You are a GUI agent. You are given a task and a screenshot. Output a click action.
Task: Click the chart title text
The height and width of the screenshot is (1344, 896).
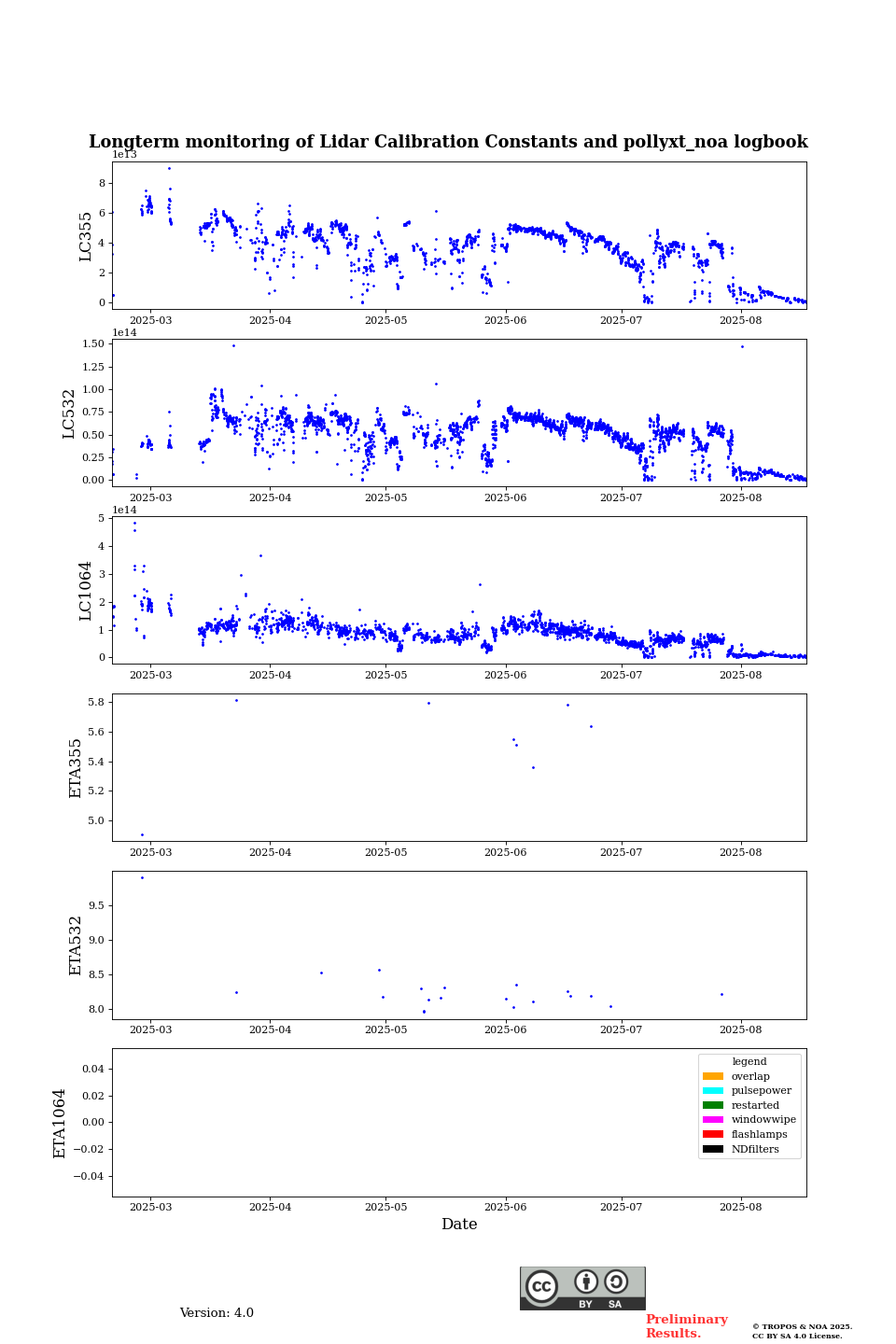click(x=448, y=142)
